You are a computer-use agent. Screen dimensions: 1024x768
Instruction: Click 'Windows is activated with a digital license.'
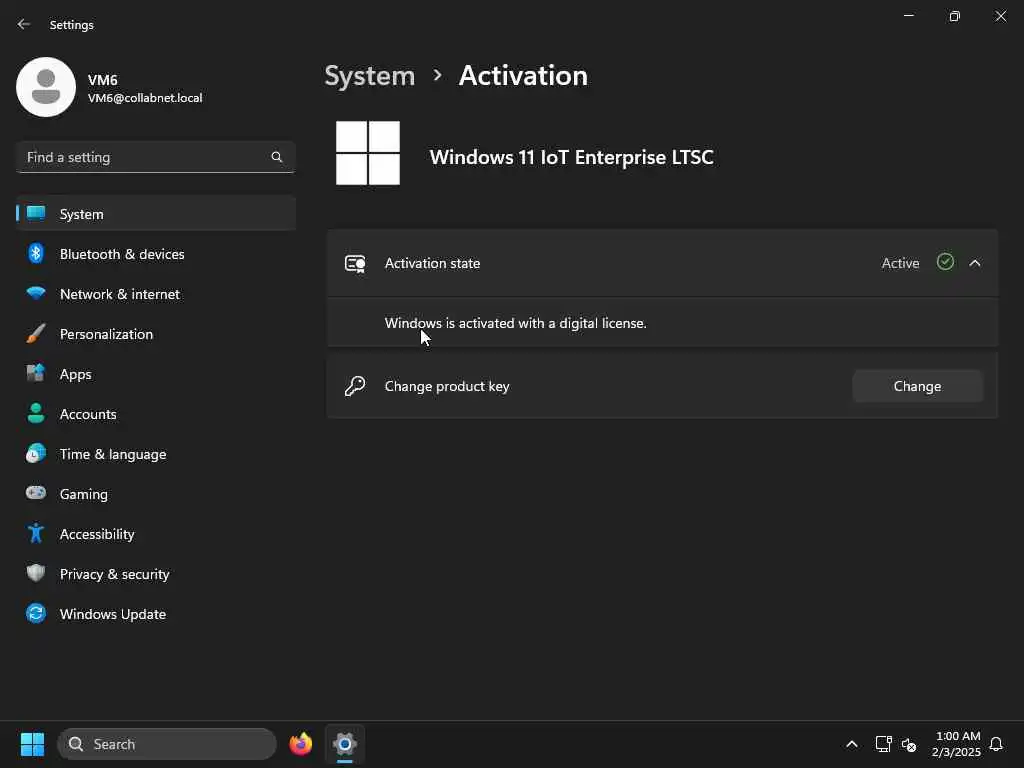pyautogui.click(x=515, y=323)
